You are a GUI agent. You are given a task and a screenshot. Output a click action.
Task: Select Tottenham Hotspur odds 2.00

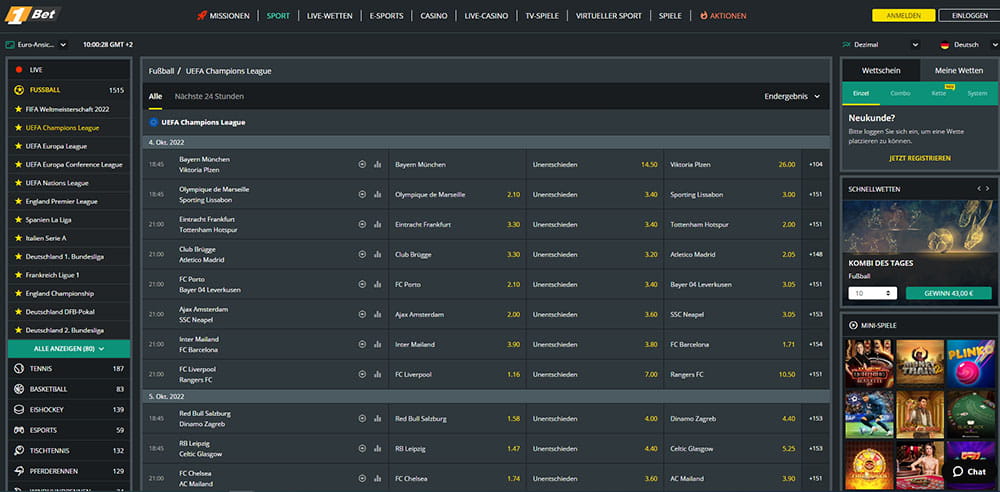point(788,225)
